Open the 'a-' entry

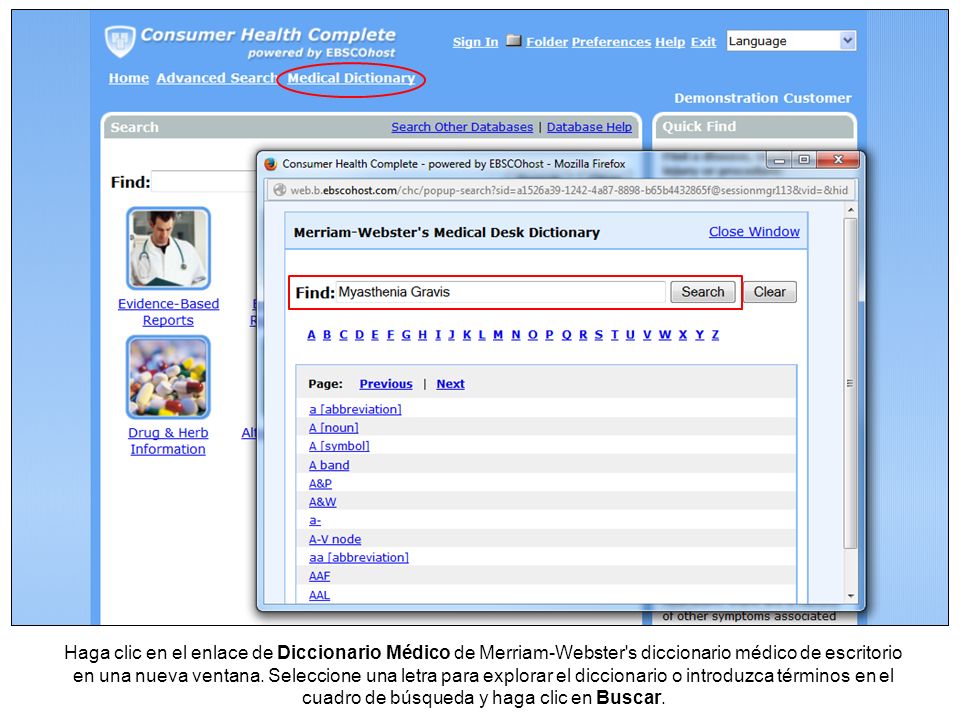coord(315,520)
